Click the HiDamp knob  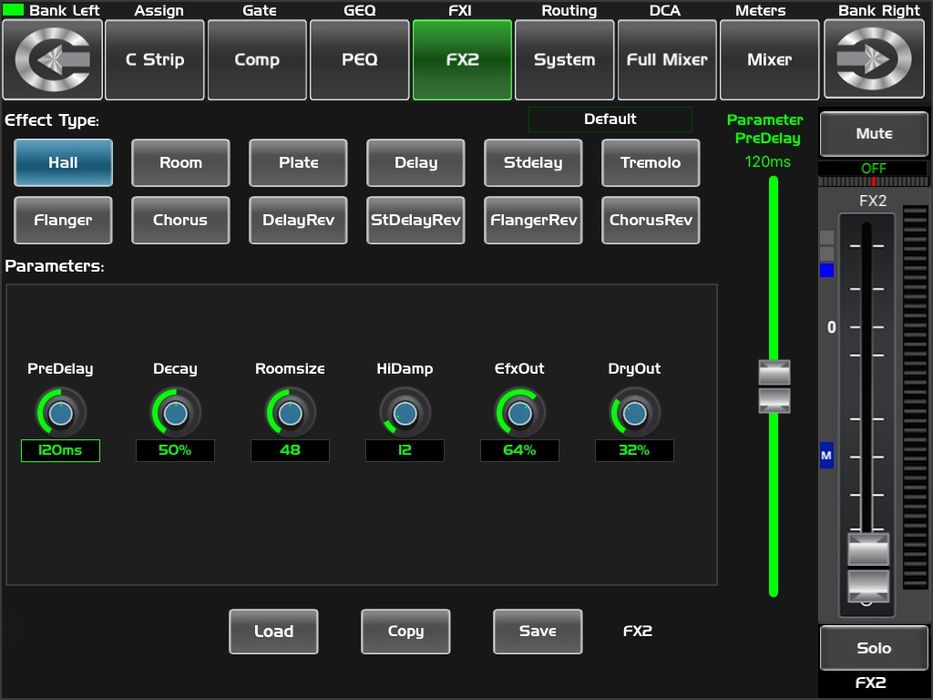point(405,412)
